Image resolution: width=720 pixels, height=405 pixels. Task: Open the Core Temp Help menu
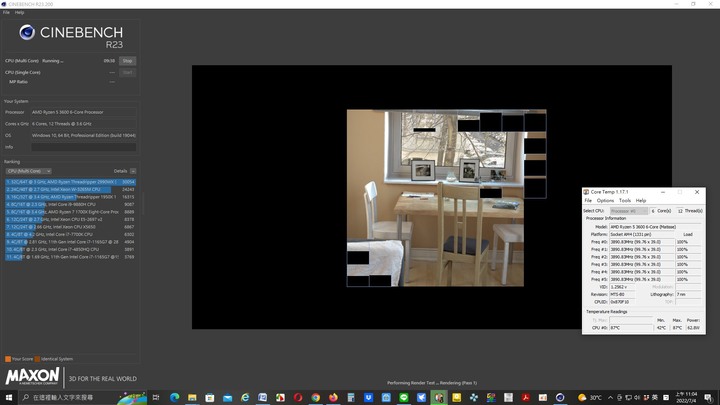click(x=641, y=201)
